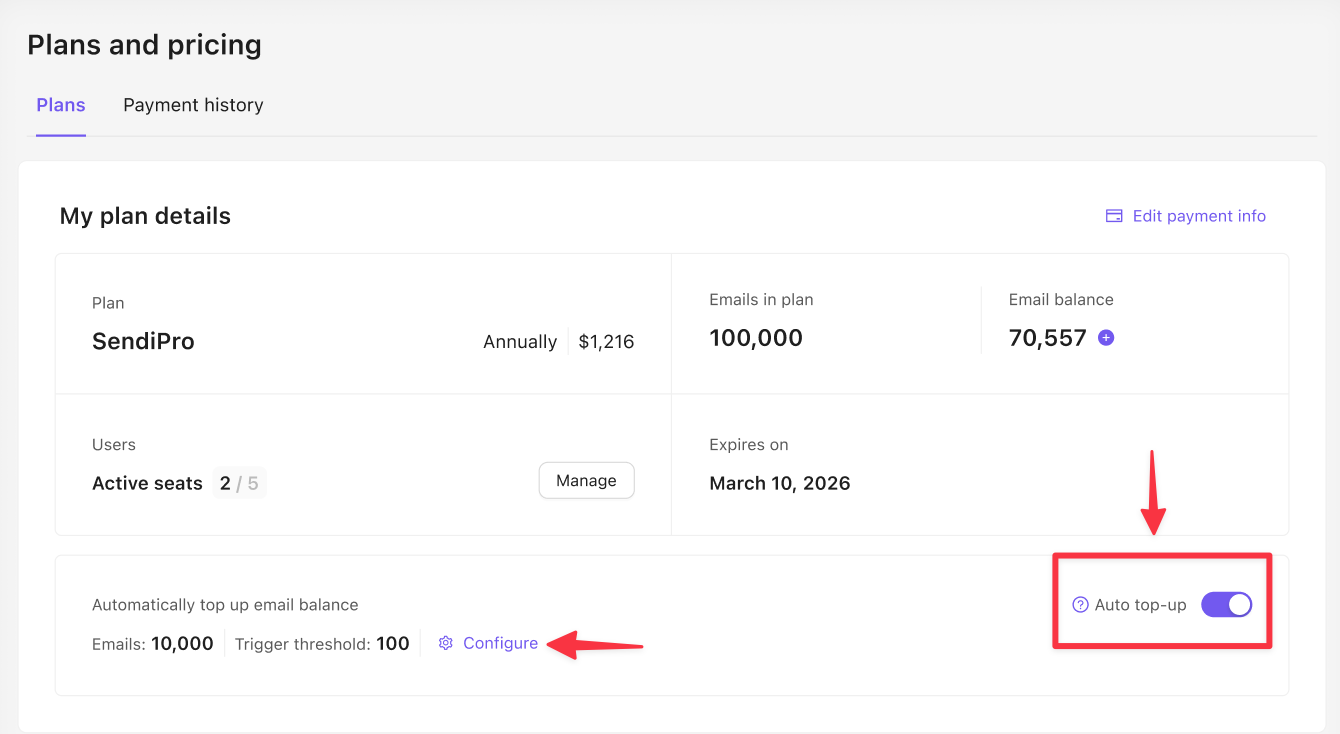Click the $1,216 annual price
The width and height of the screenshot is (1340, 734).
pos(606,342)
